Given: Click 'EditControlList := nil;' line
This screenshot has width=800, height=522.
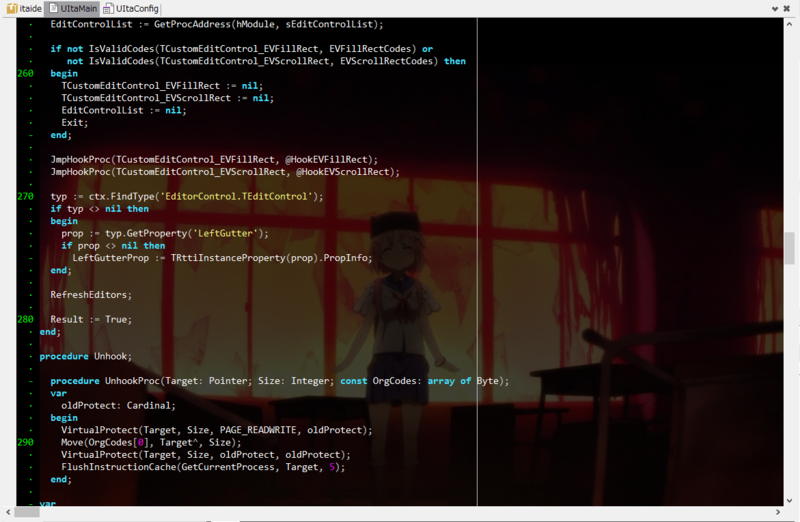Looking at the screenshot, I should 123,110.
